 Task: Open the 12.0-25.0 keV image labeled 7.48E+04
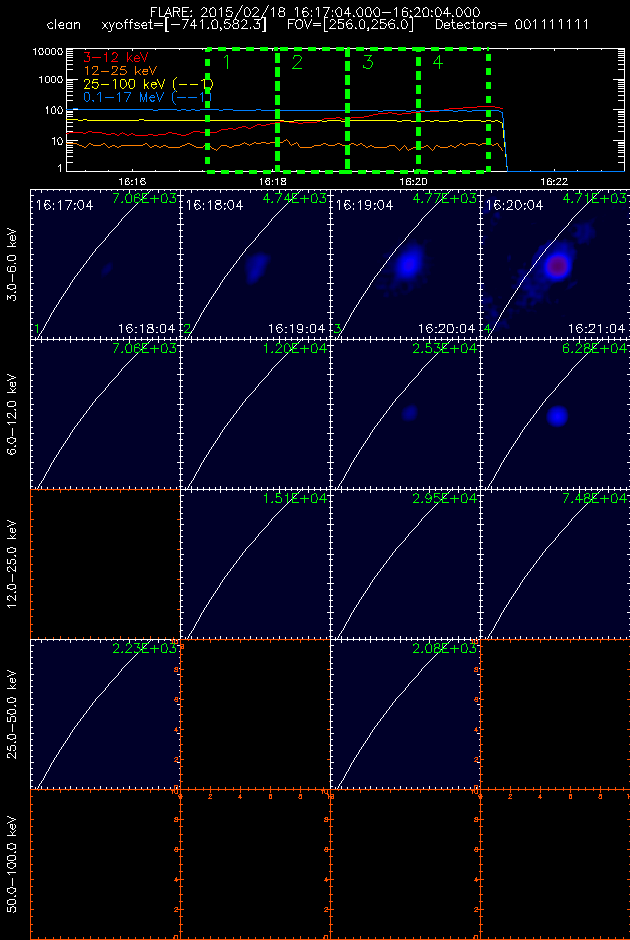click(x=555, y=565)
